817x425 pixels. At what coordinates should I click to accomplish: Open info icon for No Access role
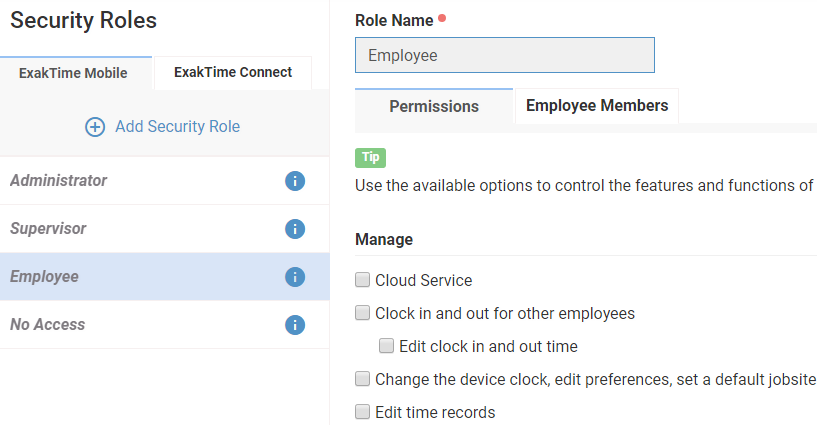click(295, 325)
